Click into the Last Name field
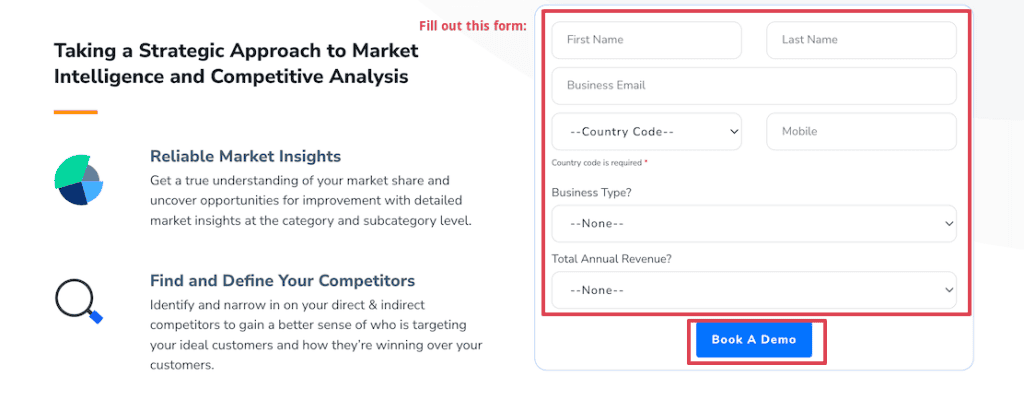The image size is (1024, 412). (x=860, y=40)
